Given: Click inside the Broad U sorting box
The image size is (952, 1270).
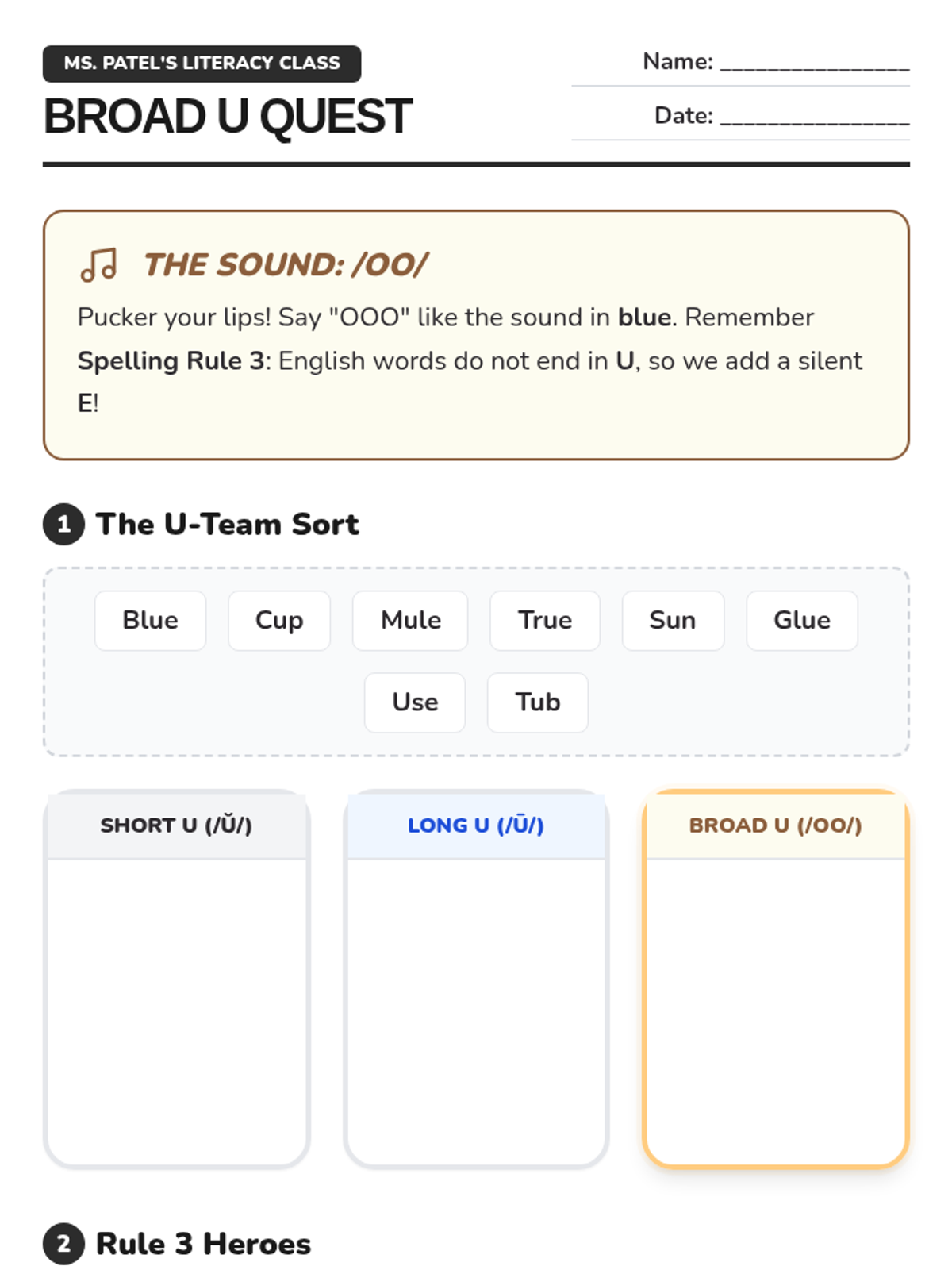Looking at the screenshot, I should coord(775,1010).
